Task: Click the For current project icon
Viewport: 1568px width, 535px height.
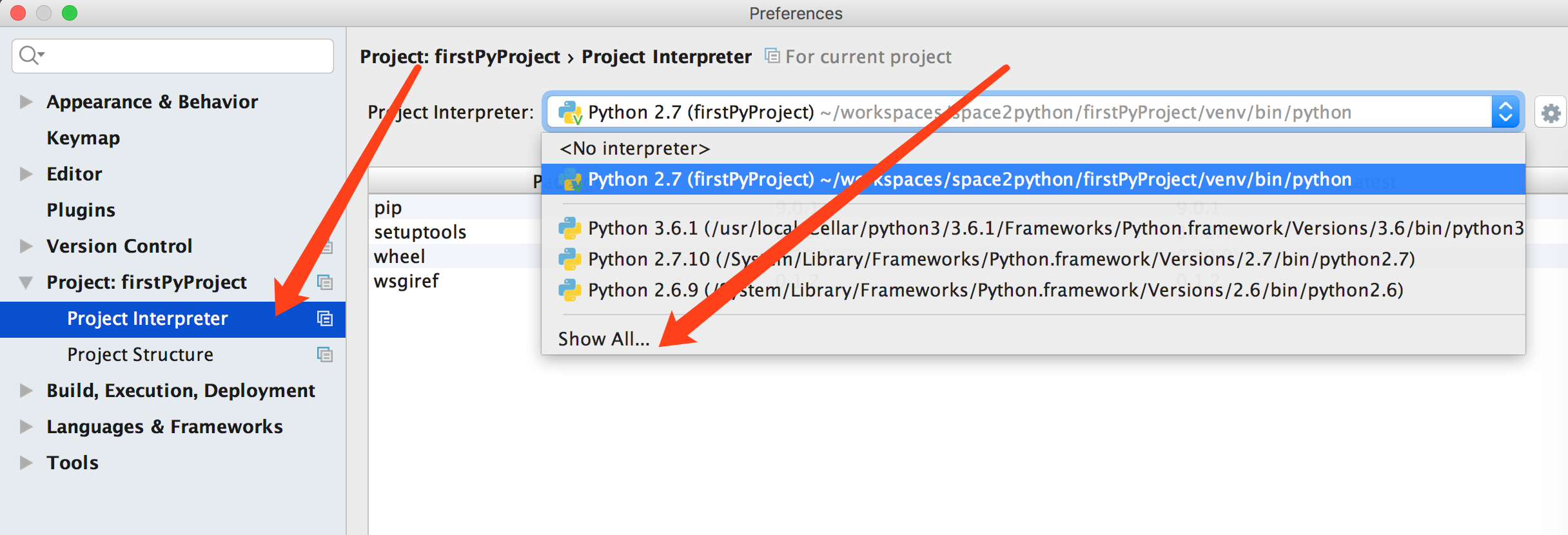Action: pos(772,56)
